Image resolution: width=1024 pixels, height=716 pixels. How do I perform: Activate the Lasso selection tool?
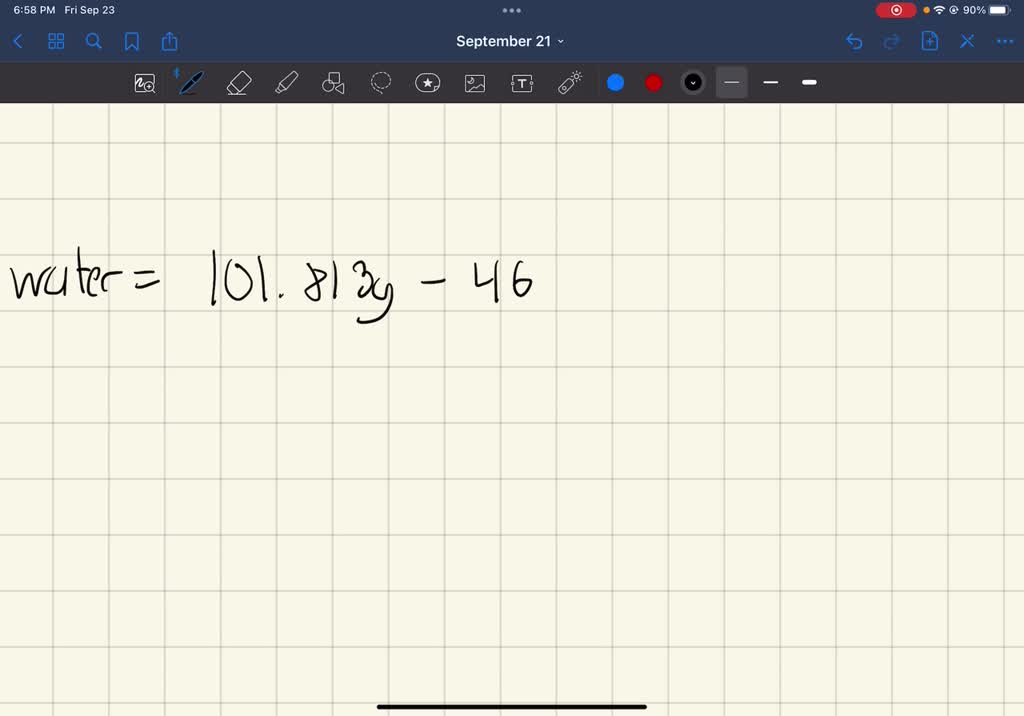(x=380, y=83)
